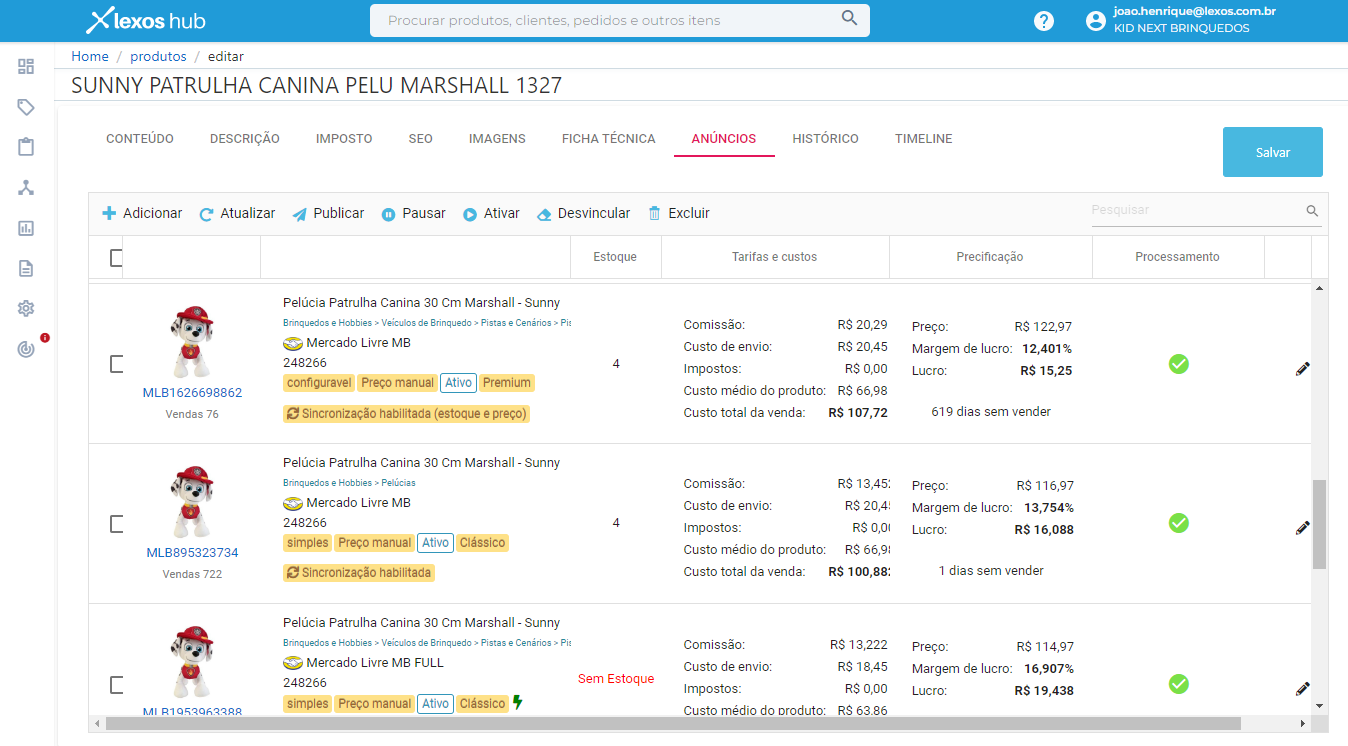This screenshot has height=746, width=1348.
Task: Open the sidebar settings gear icon
Action: click(x=26, y=308)
